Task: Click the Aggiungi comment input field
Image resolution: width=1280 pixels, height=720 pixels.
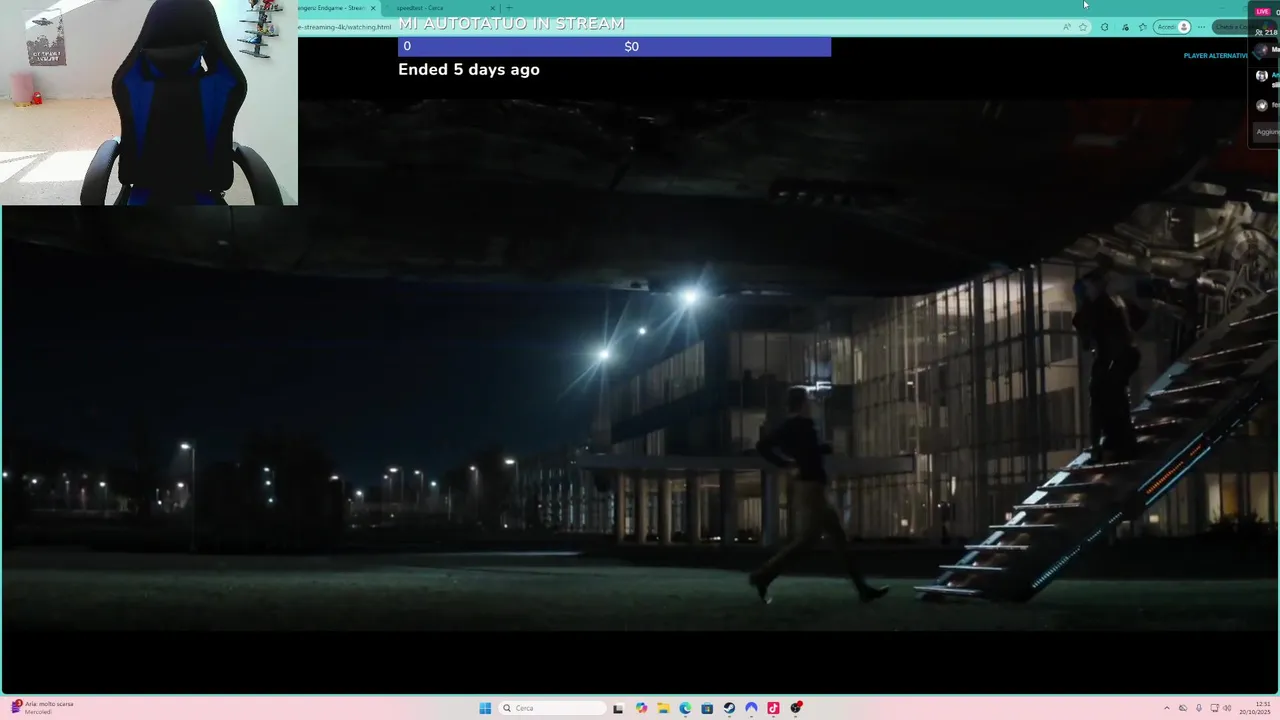Action: tap(1267, 132)
